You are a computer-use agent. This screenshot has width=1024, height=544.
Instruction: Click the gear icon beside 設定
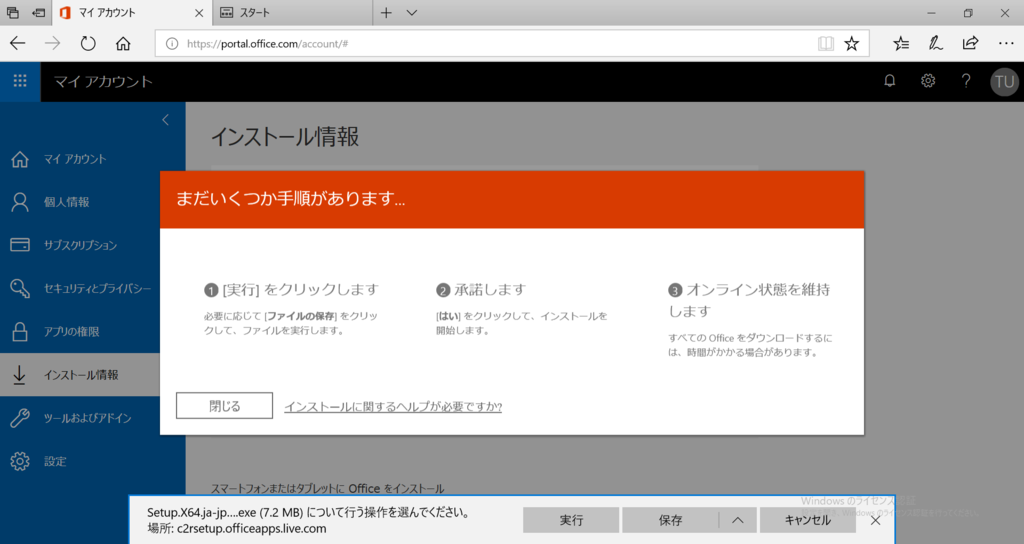tap(20, 461)
